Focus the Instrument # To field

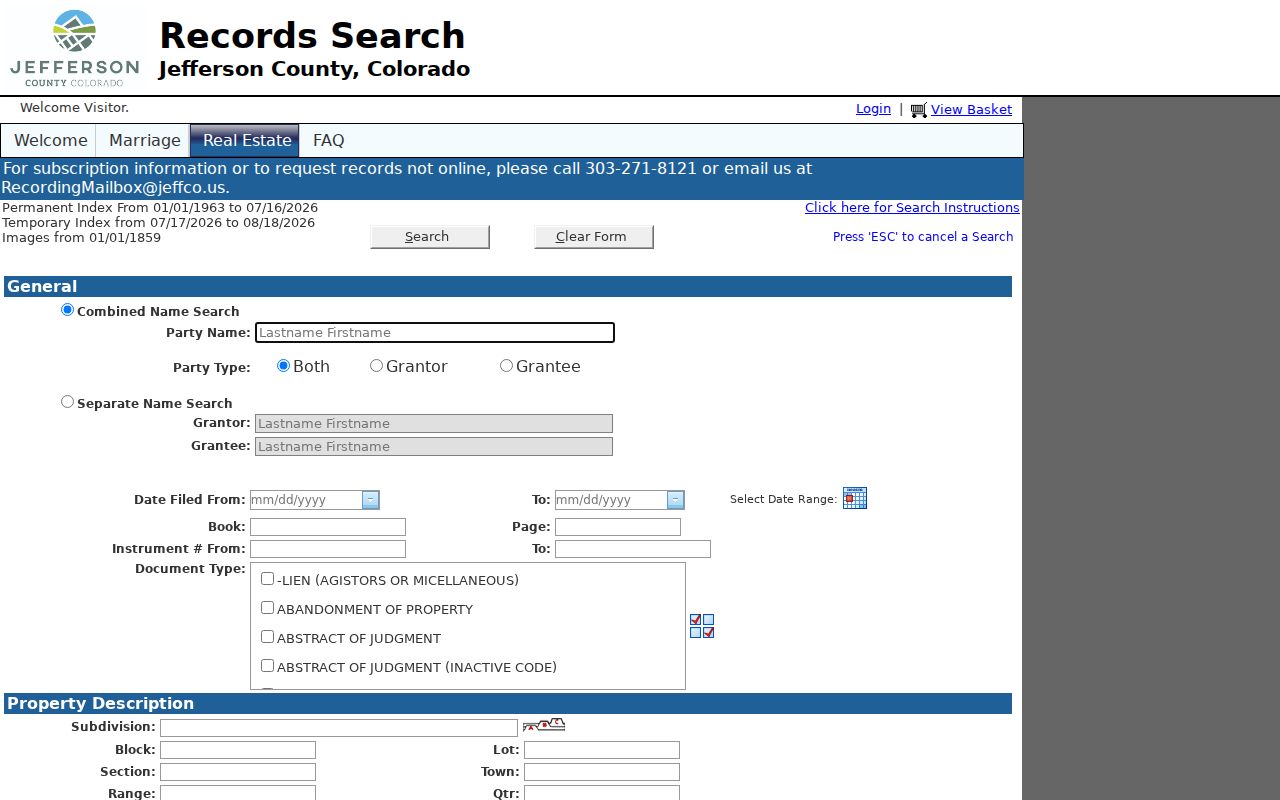pos(633,549)
